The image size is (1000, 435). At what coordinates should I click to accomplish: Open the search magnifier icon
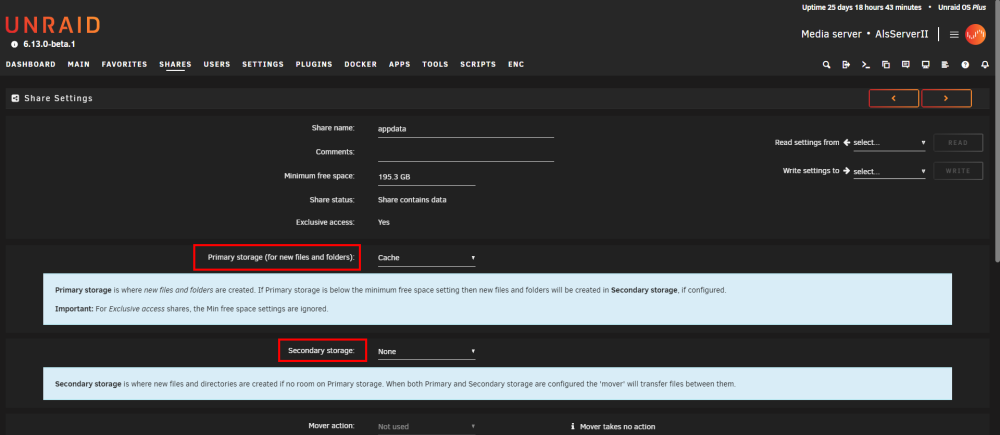click(827, 64)
